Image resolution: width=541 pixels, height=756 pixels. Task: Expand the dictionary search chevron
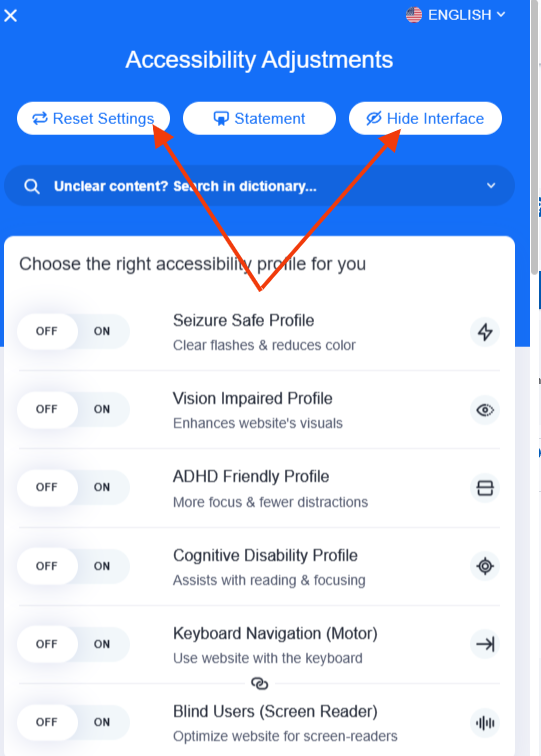[x=491, y=186]
